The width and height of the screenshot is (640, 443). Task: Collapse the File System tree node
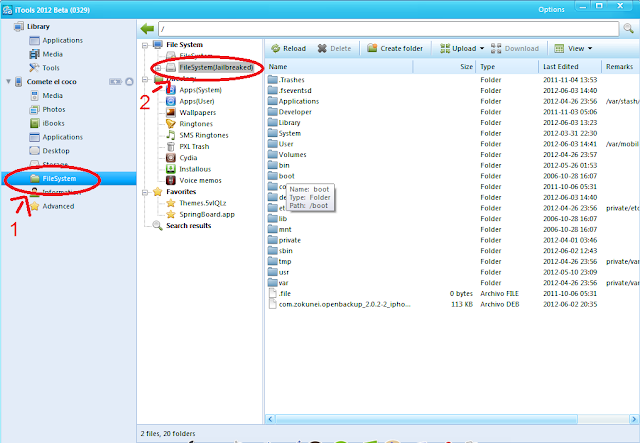(145, 45)
